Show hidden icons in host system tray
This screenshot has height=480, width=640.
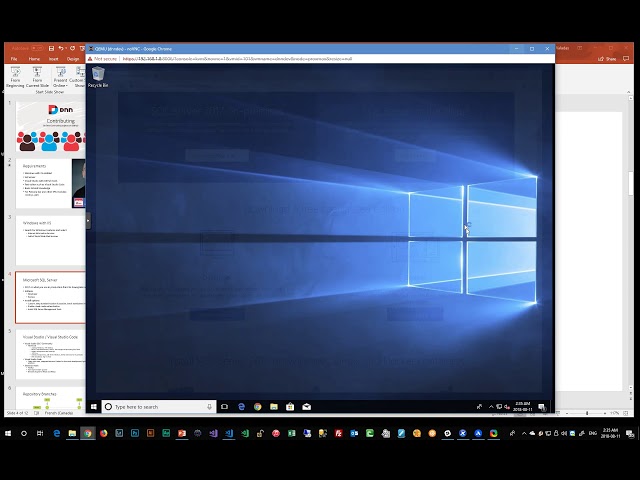click(x=524, y=433)
